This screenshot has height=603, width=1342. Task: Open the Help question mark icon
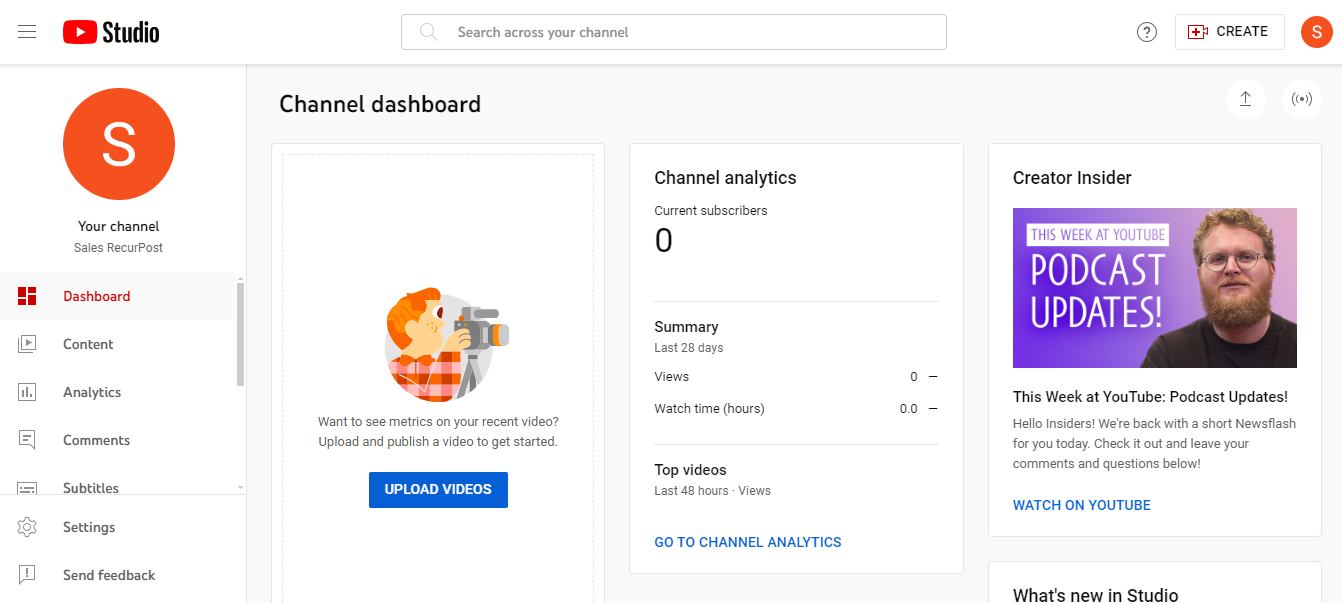pyautogui.click(x=1147, y=32)
